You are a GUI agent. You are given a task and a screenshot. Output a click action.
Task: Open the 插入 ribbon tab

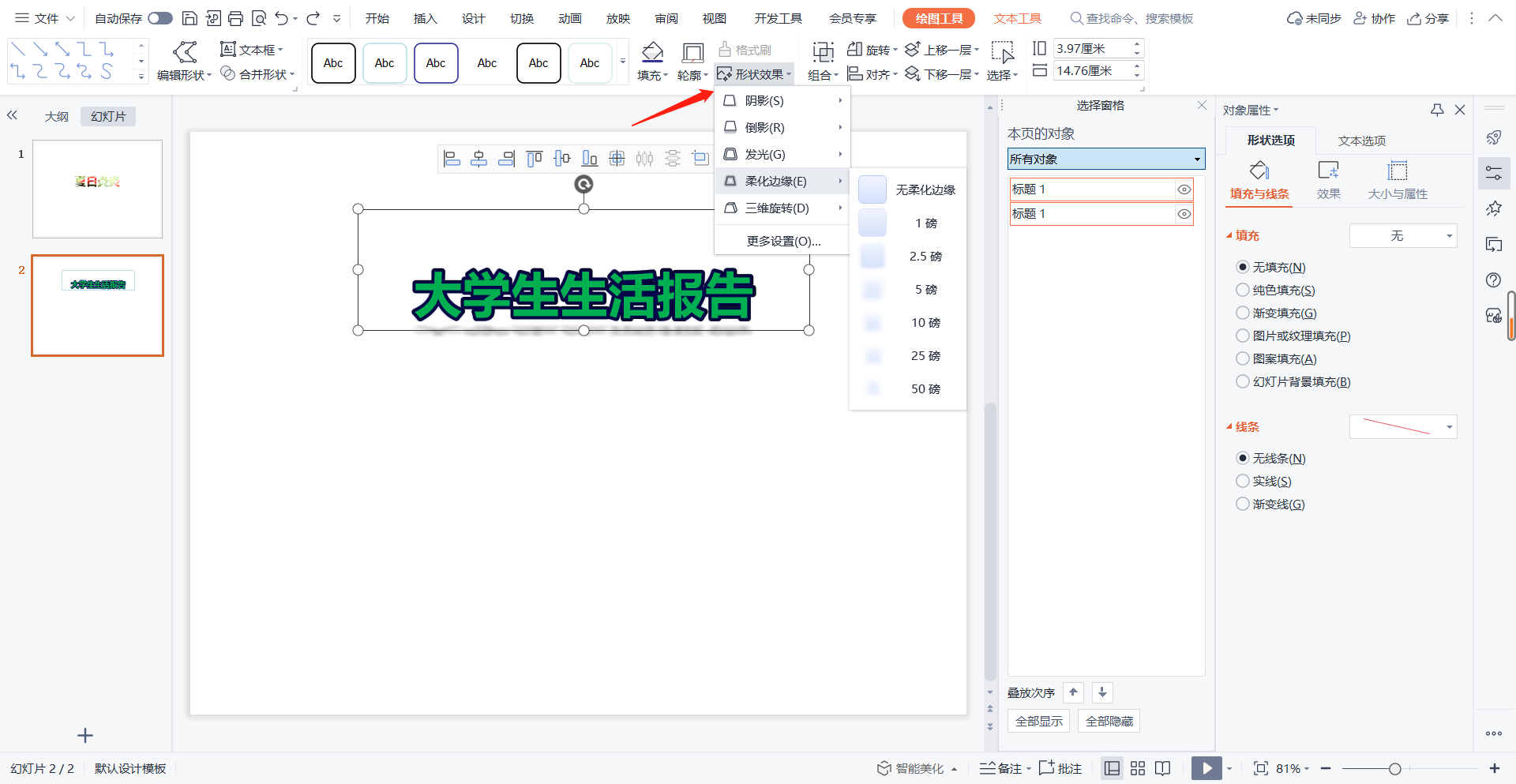tap(425, 18)
